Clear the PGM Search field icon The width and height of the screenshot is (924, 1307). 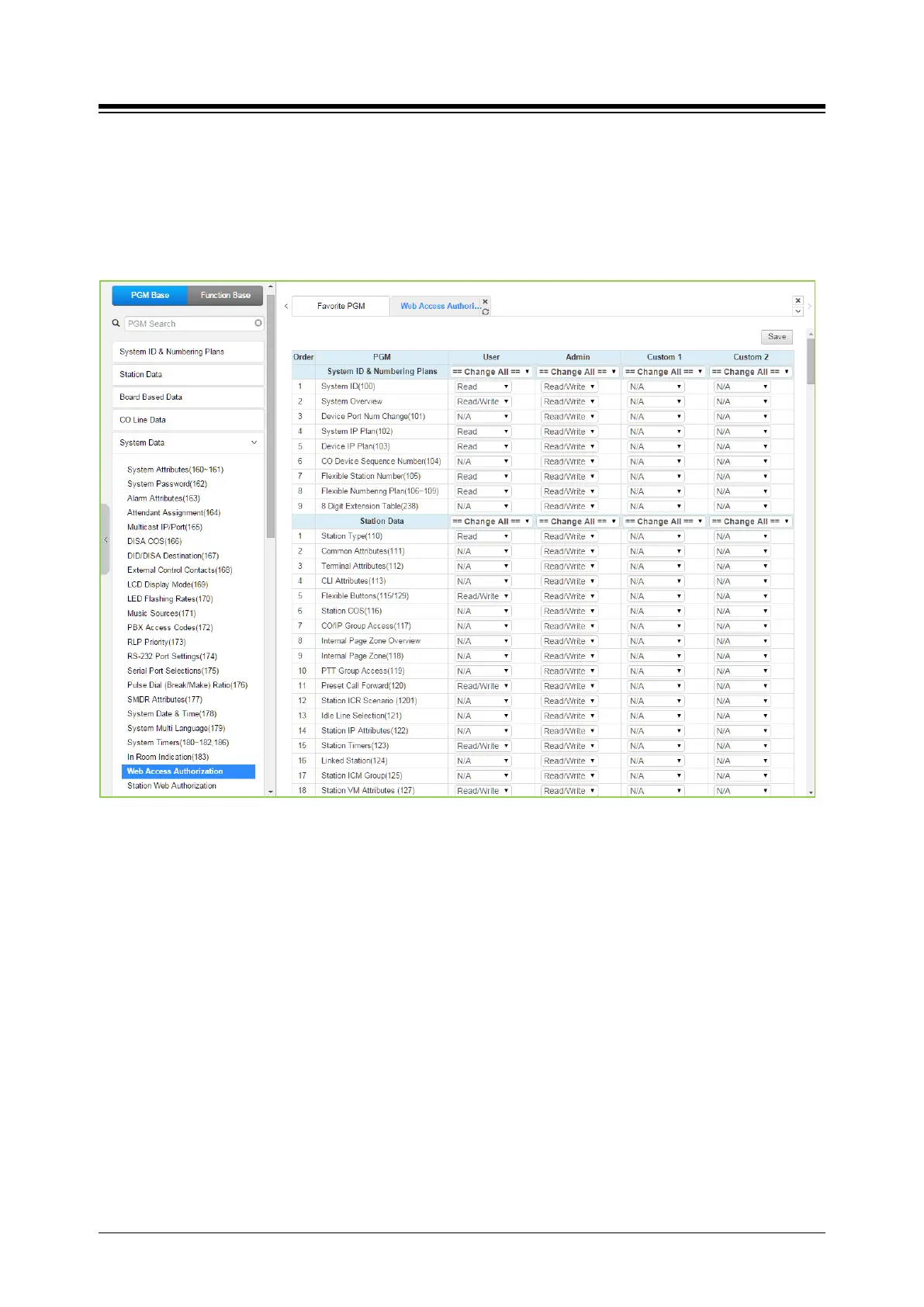pyautogui.click(x=258, y=323)
